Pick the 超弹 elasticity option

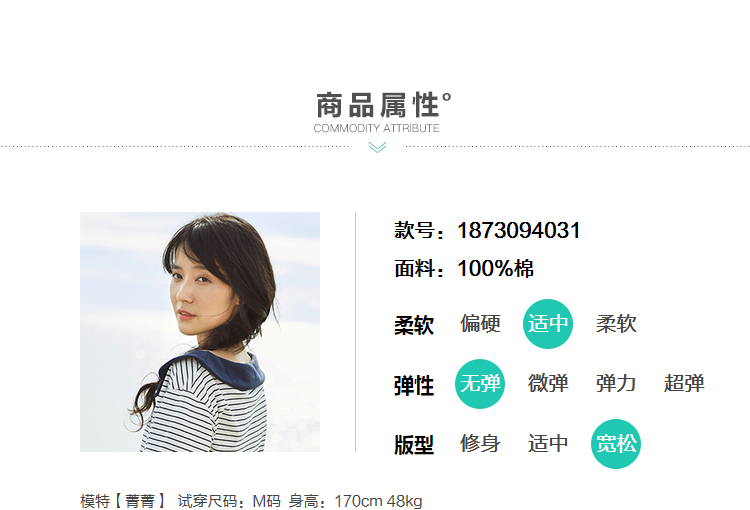[x=684, y=384]
